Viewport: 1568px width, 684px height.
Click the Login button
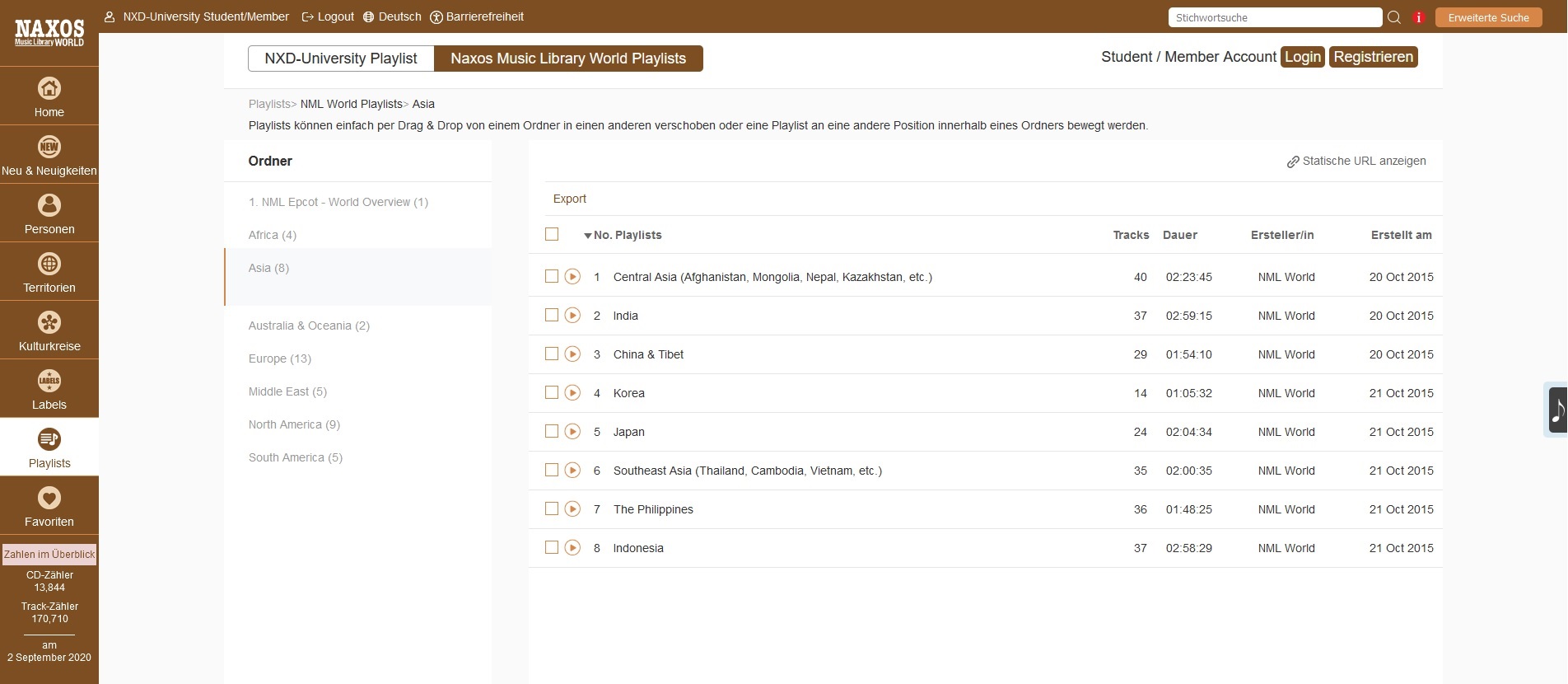point(1303,57)
